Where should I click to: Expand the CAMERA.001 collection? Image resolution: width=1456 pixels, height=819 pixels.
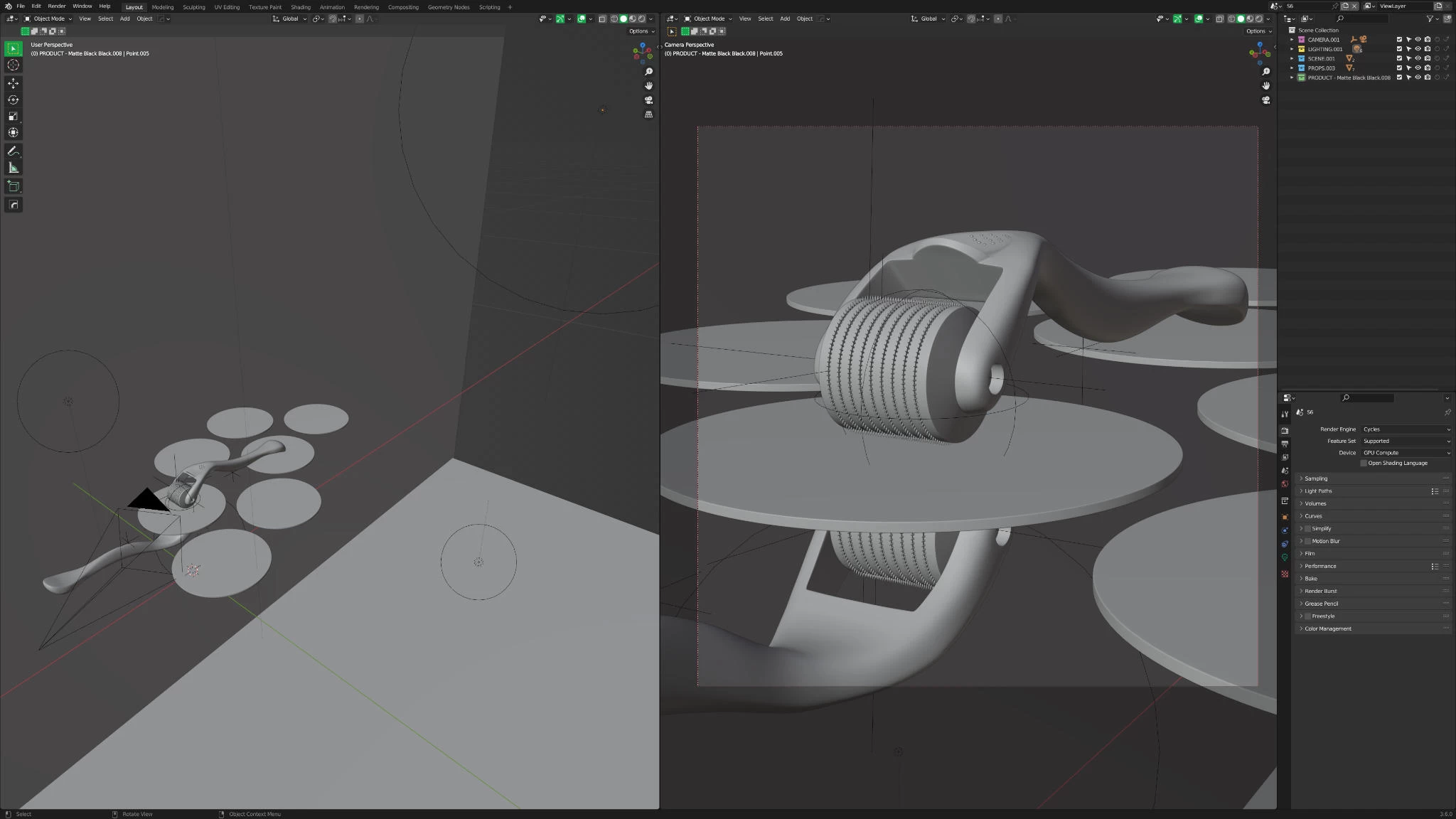click(1292, 39)
